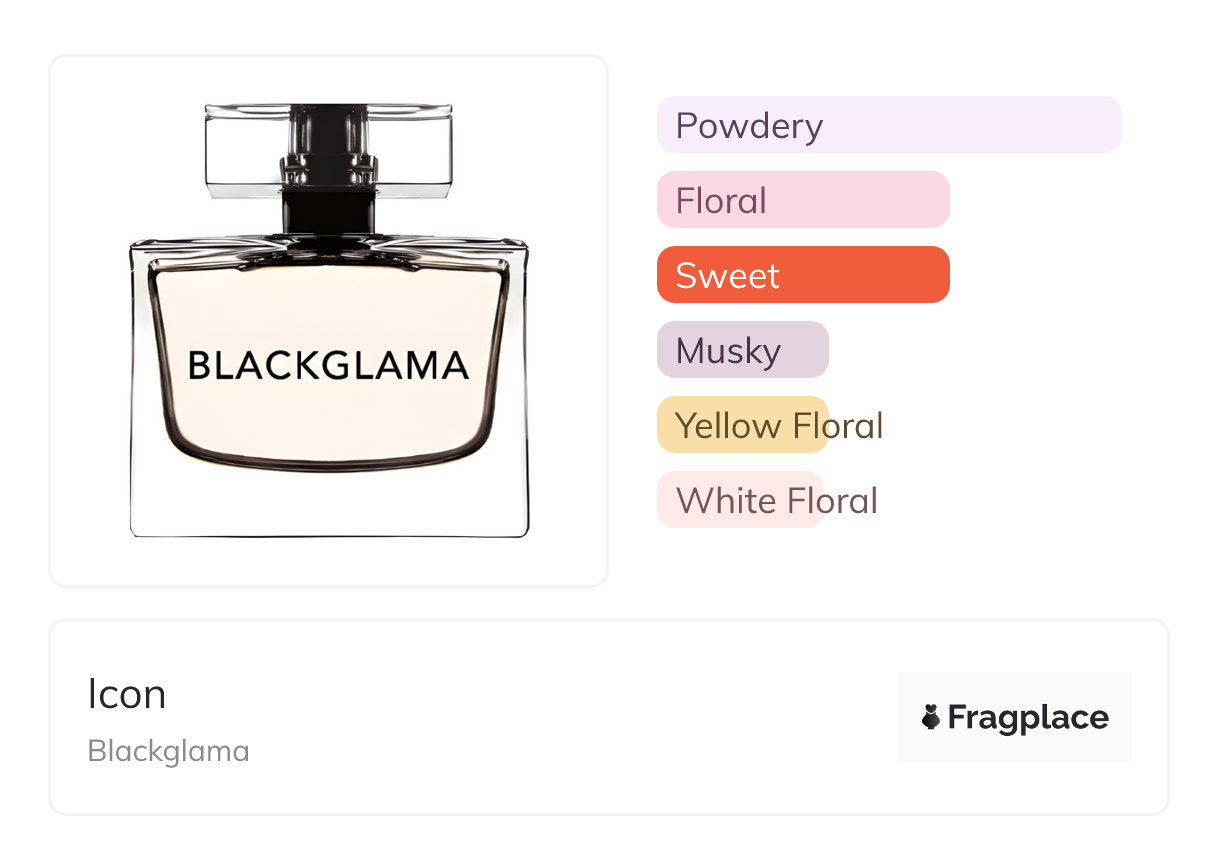Click the "Icon" fragrance title
The width and height of the screenshot is (1218, 864).
(x=127, y=694)
